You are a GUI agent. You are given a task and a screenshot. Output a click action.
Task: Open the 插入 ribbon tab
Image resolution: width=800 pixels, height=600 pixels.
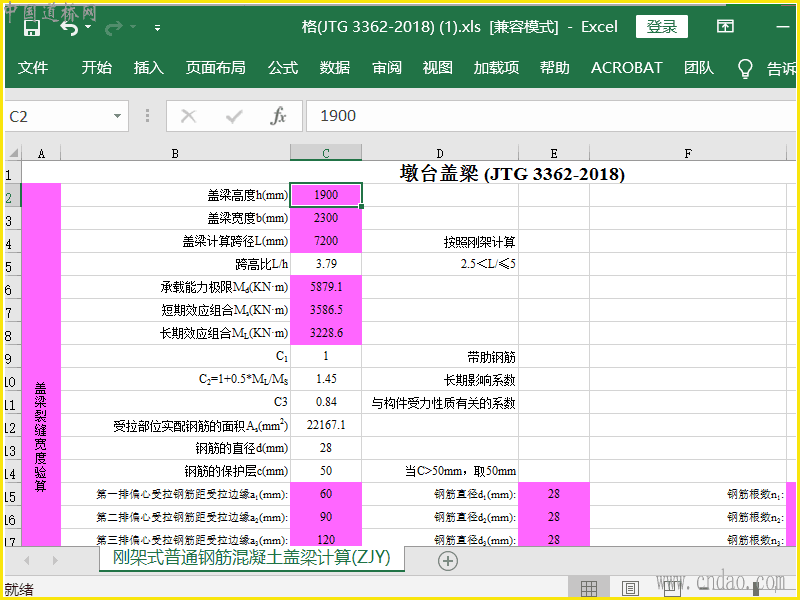pyautogui.click(x=149, y=68)
